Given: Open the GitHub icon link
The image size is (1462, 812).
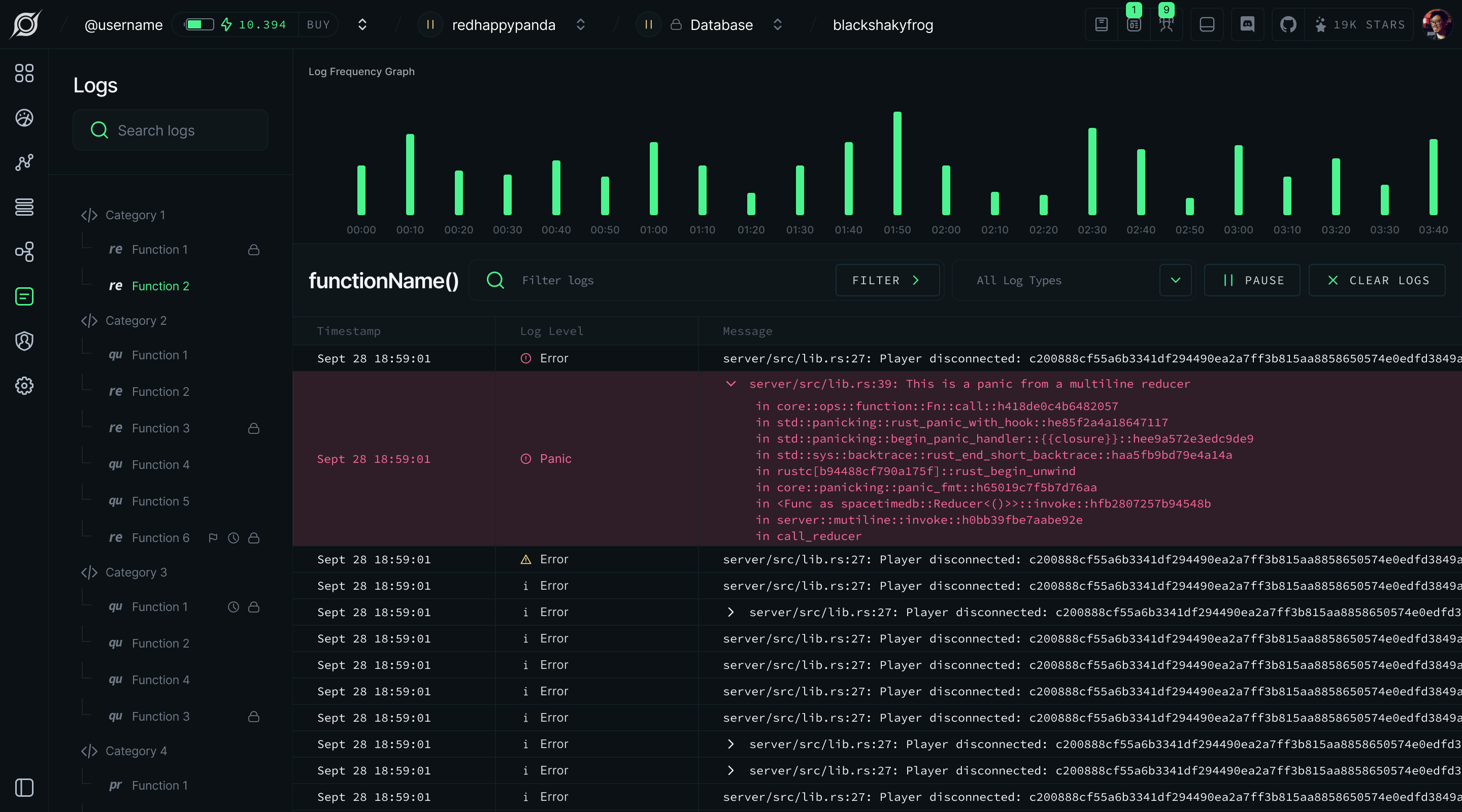Looking at the screenshot, I should (1288, 24).
